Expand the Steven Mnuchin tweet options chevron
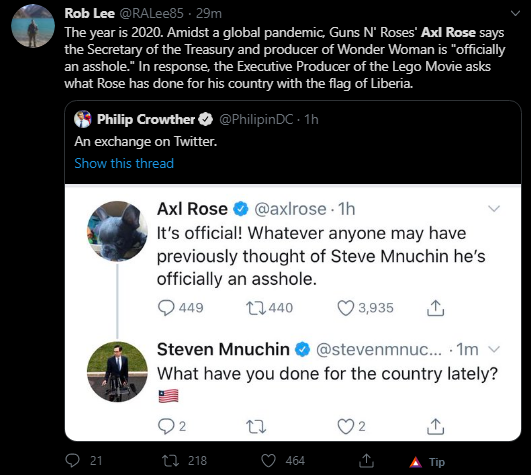This screenshot has width=531, height=475. pos(495,349)
